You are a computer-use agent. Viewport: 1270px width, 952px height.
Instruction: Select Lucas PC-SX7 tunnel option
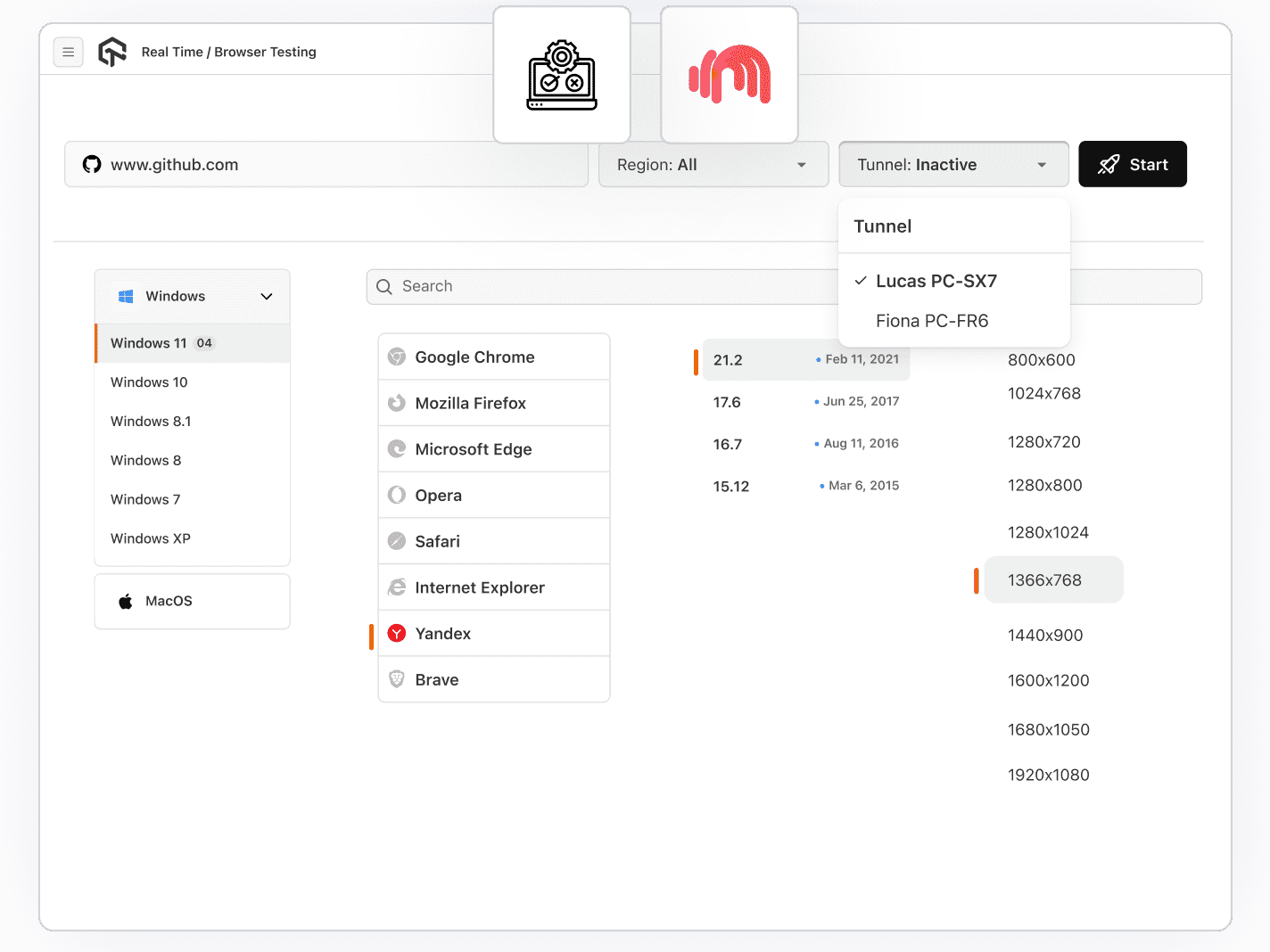(x=936, y=282)
